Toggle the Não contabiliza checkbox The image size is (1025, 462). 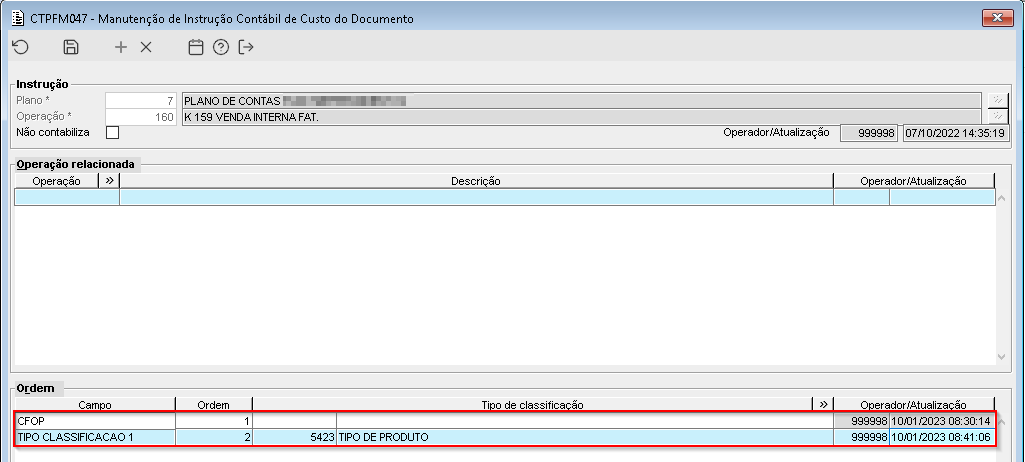pyautogui.click(x=112, y=133)
